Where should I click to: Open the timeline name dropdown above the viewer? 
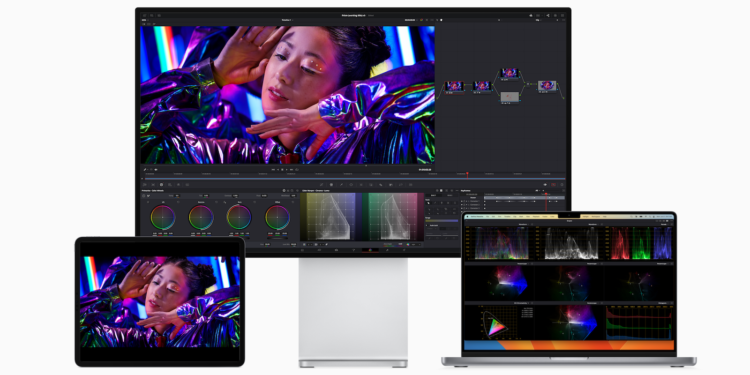point(287,20)
